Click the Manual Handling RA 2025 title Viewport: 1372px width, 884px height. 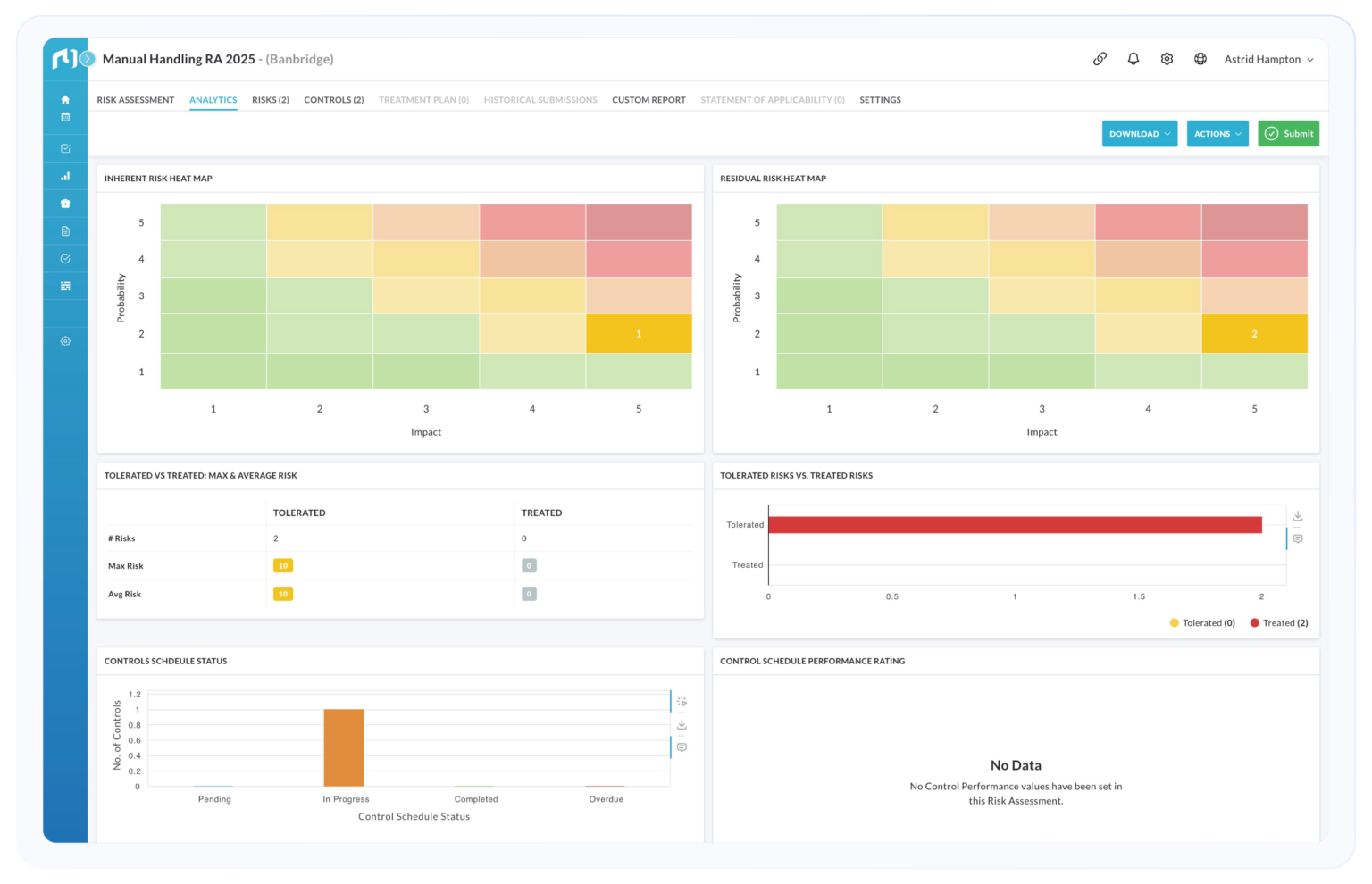coord(179,59)
